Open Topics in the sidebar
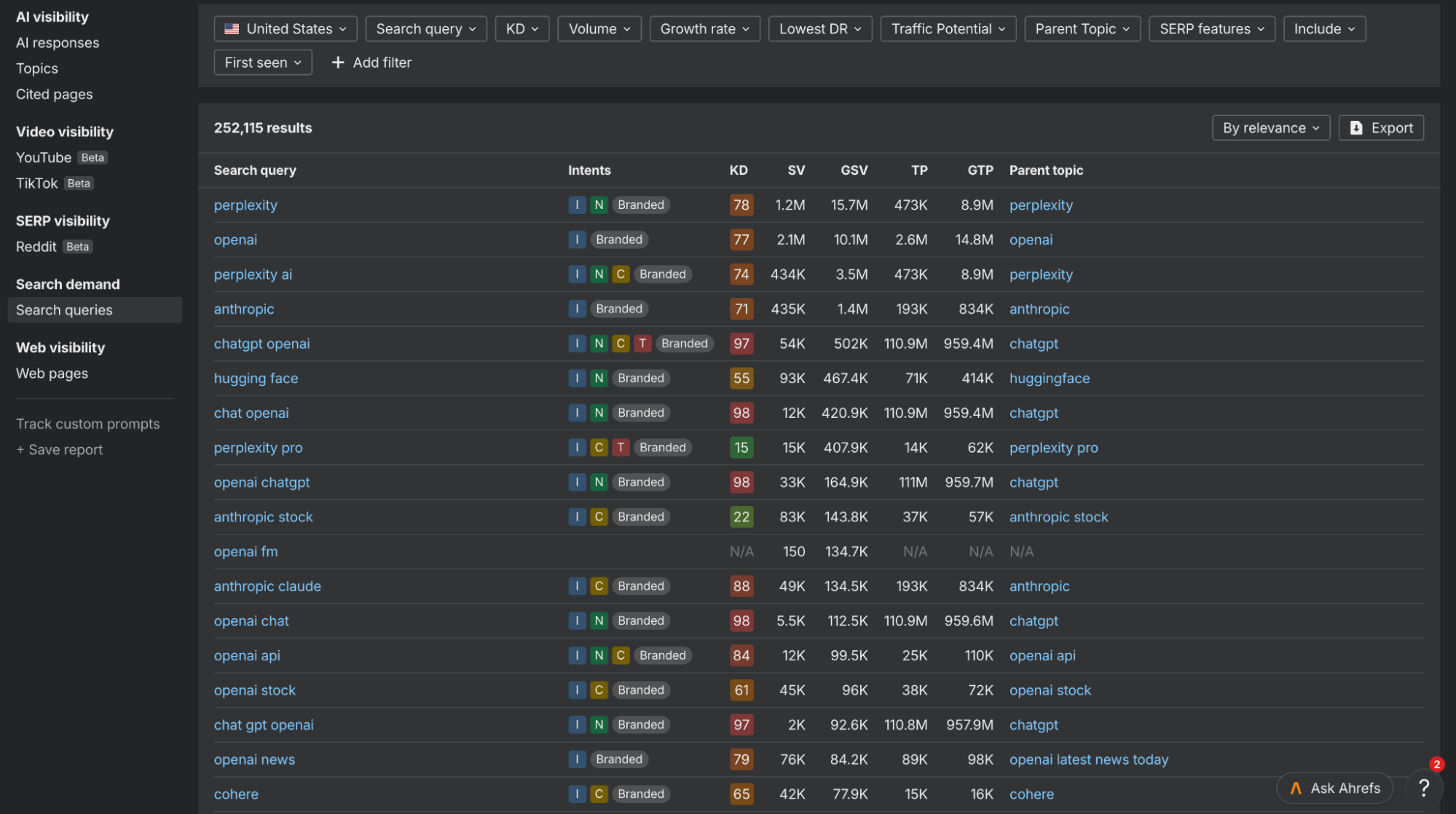This screenshot has width=1456, height=814. 37,68
